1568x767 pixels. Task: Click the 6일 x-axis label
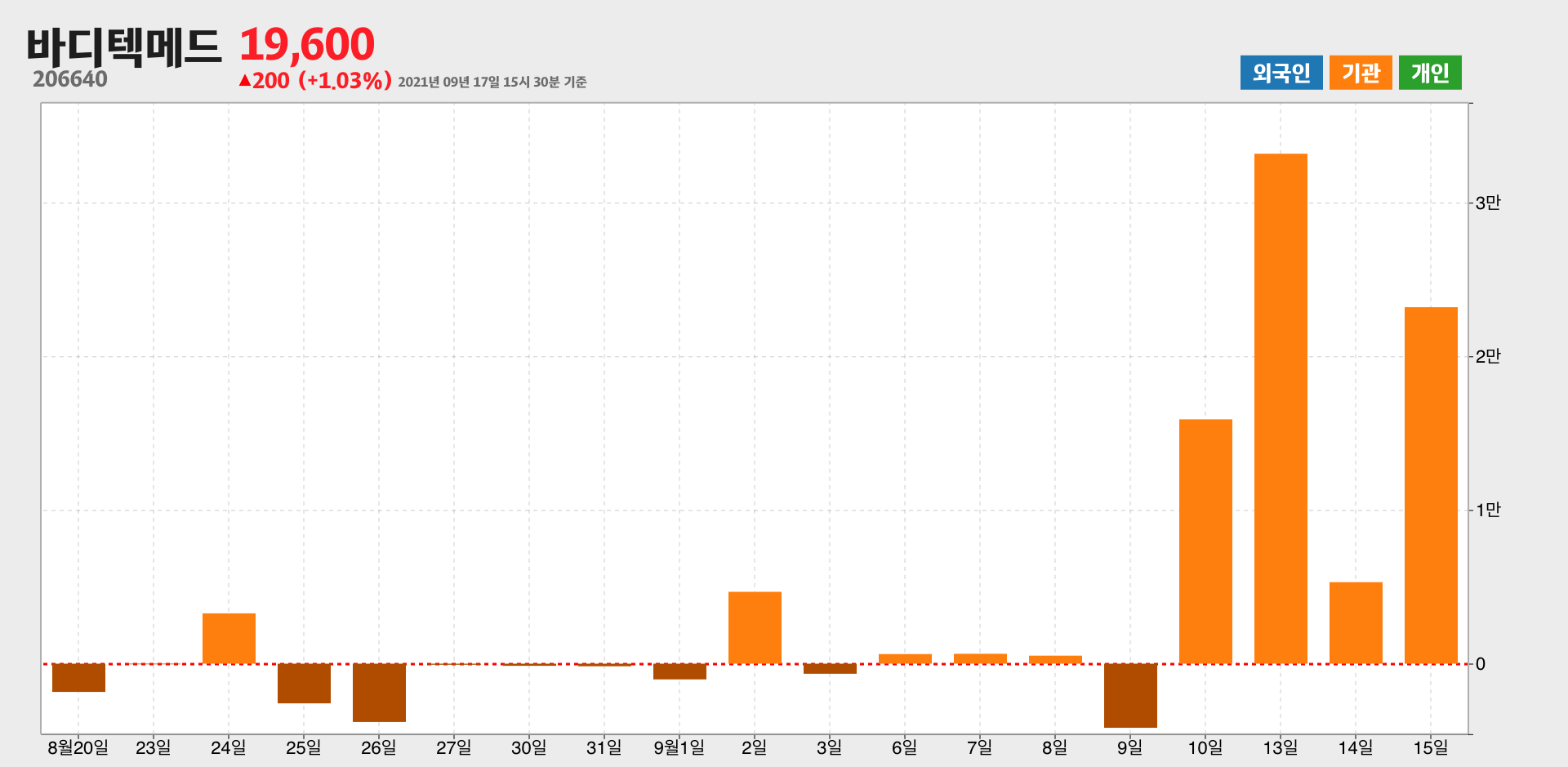pos(904,747)
